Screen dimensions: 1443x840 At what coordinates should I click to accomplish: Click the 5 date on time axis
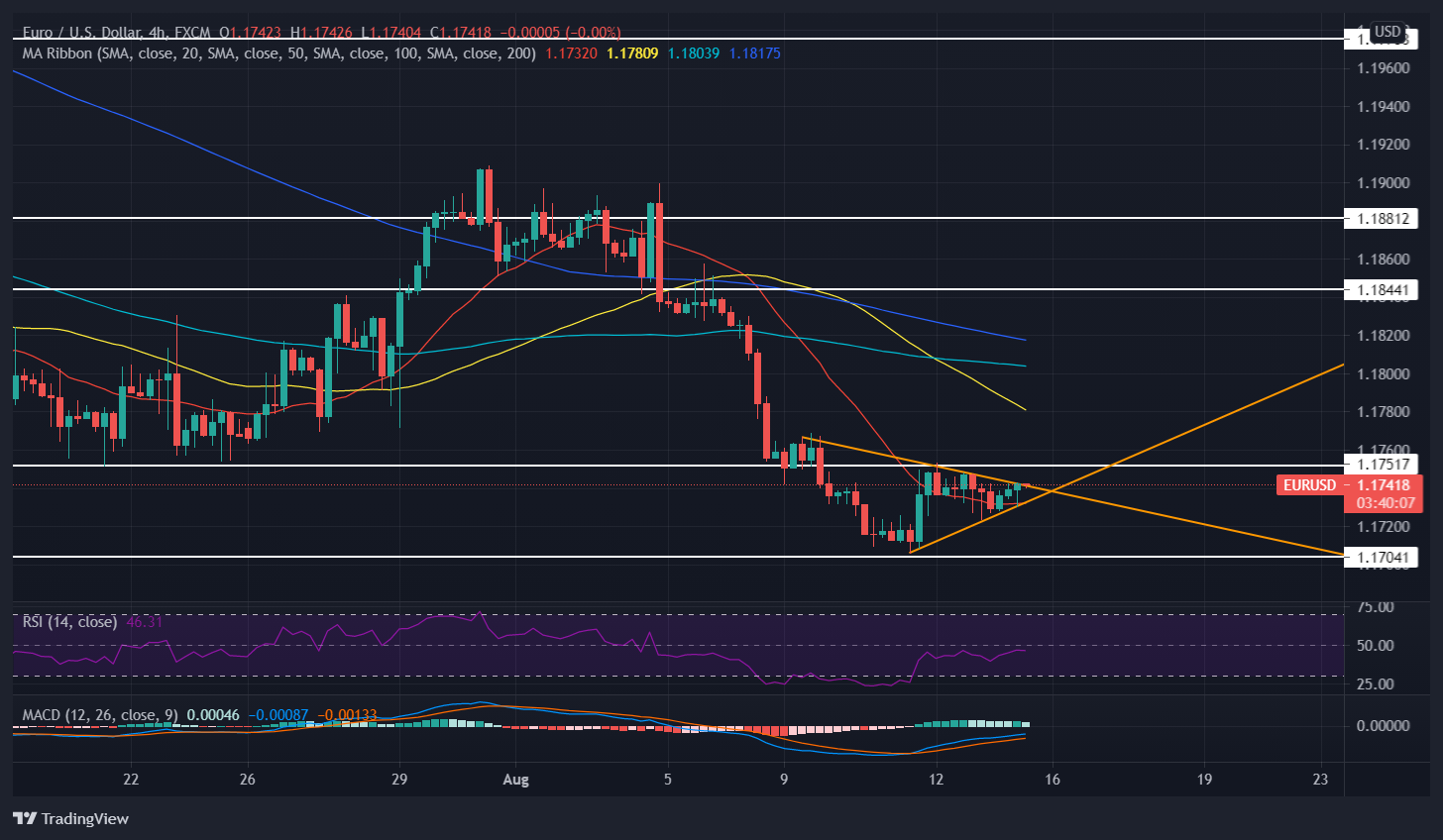668,780
